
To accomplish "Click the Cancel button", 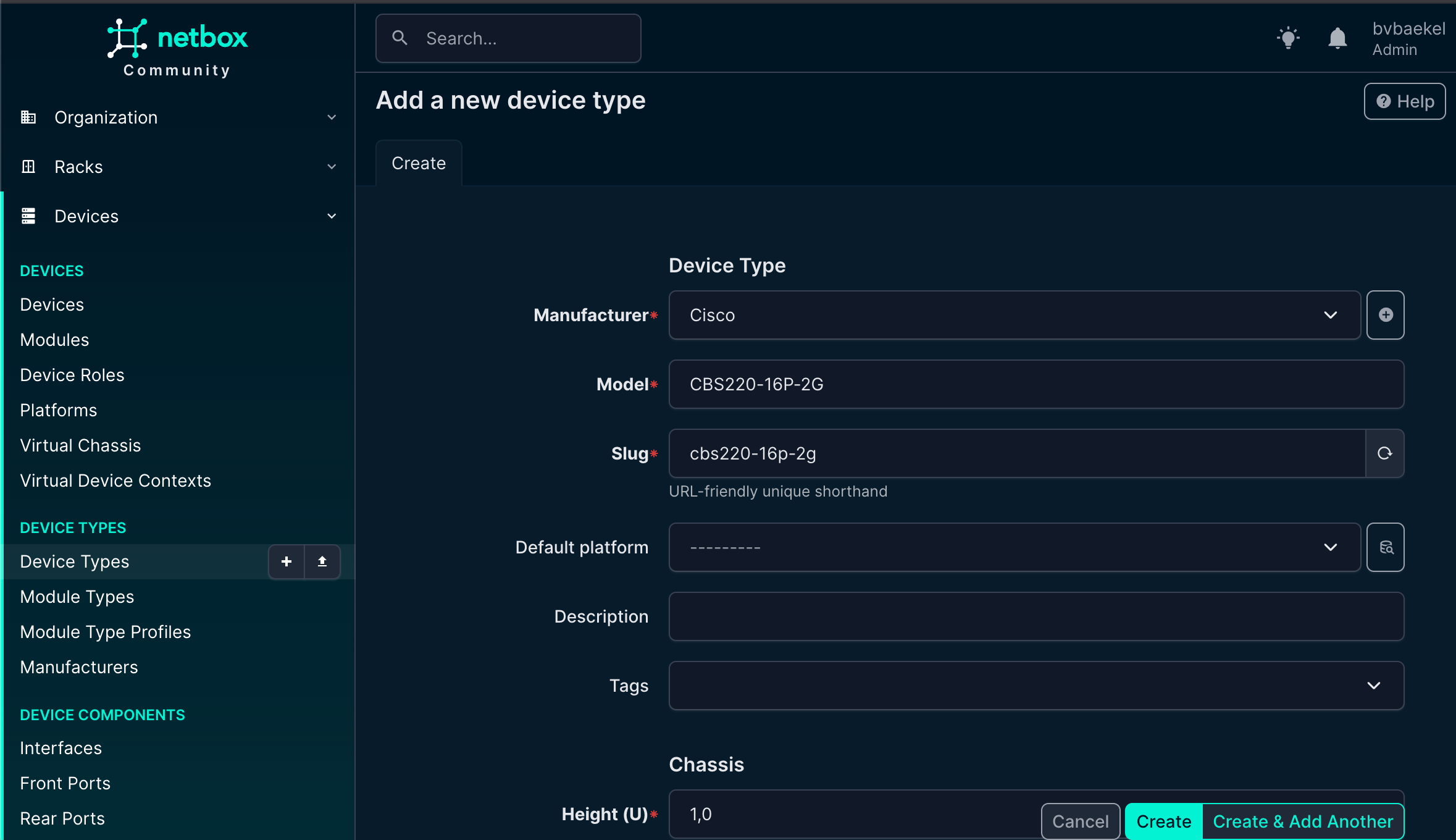I will (x=1080, y=821).
